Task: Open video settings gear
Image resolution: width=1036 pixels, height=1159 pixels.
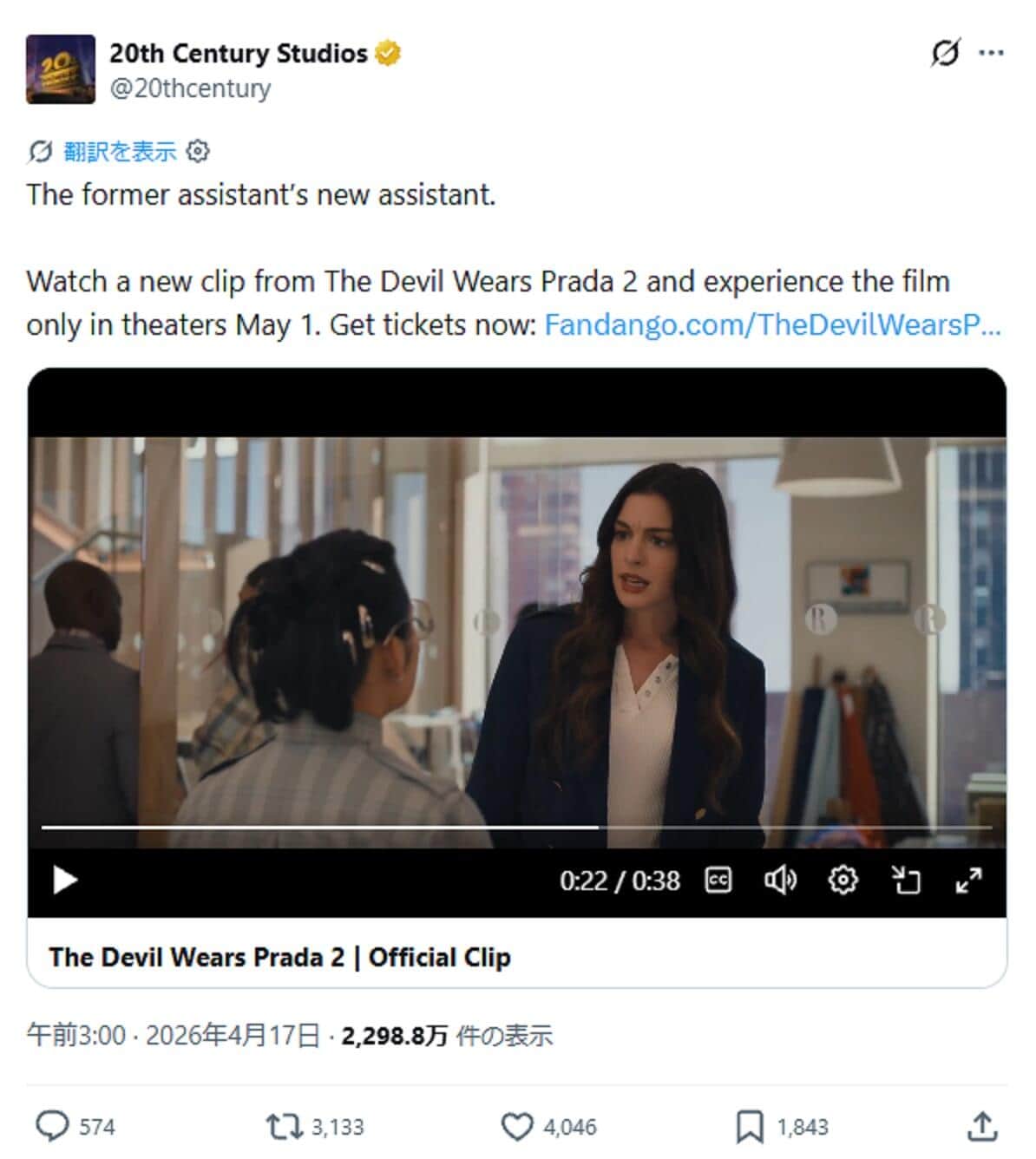Action: click(843, 881)
